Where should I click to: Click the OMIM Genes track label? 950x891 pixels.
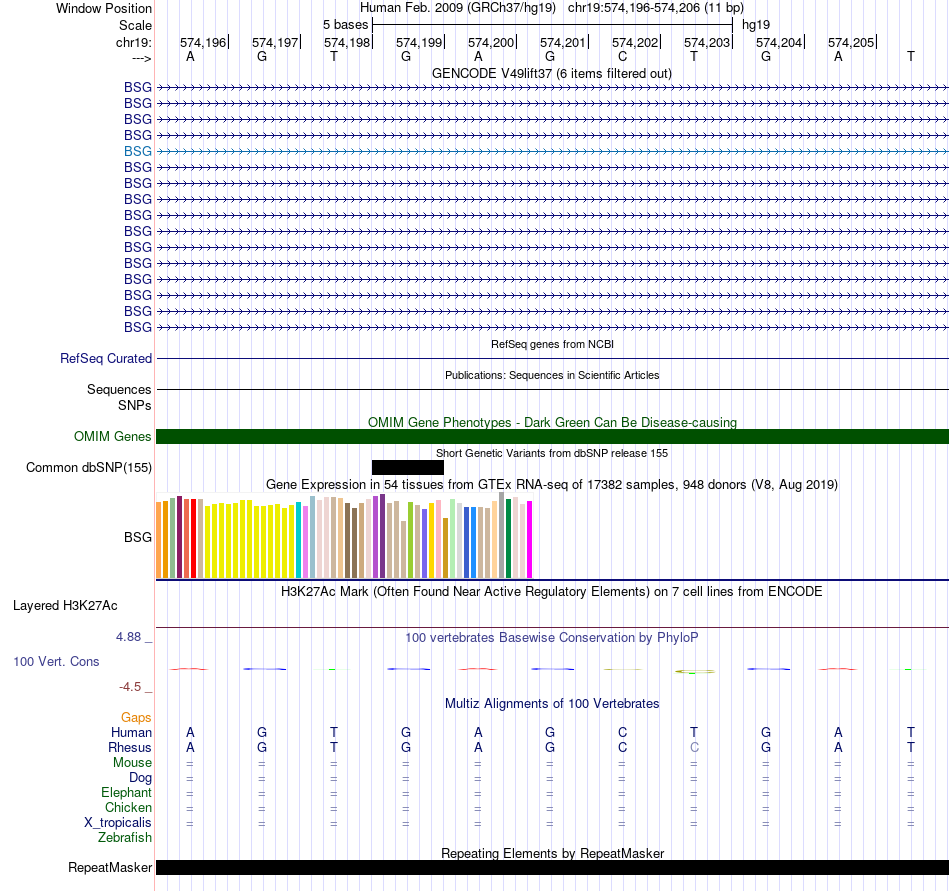click(x=112, y=436)
